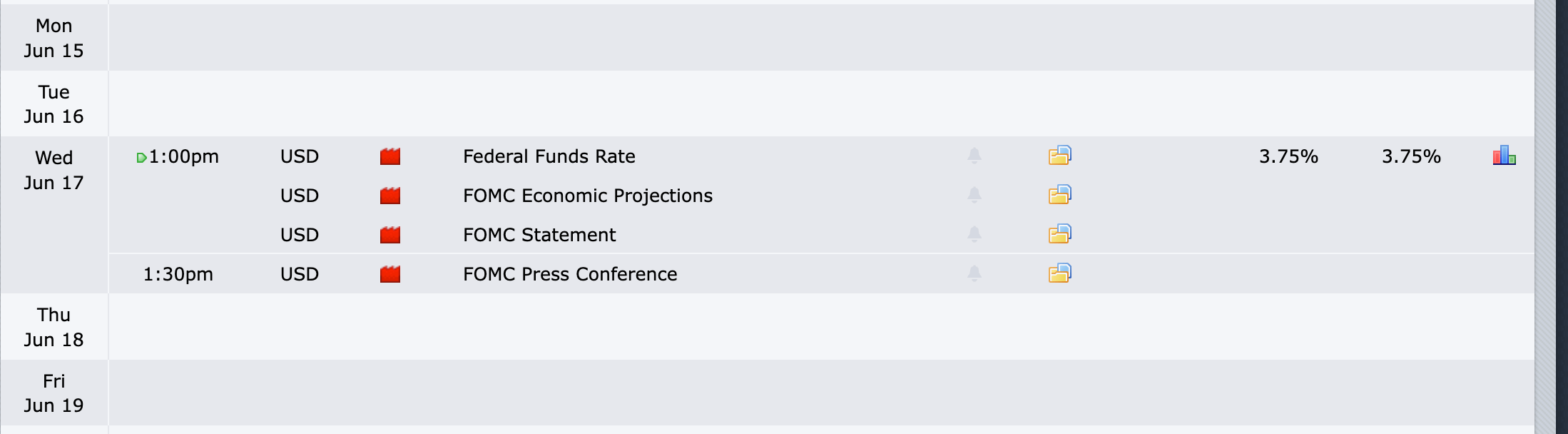Open detail folder for FOMC Economic Projections

1060,195
